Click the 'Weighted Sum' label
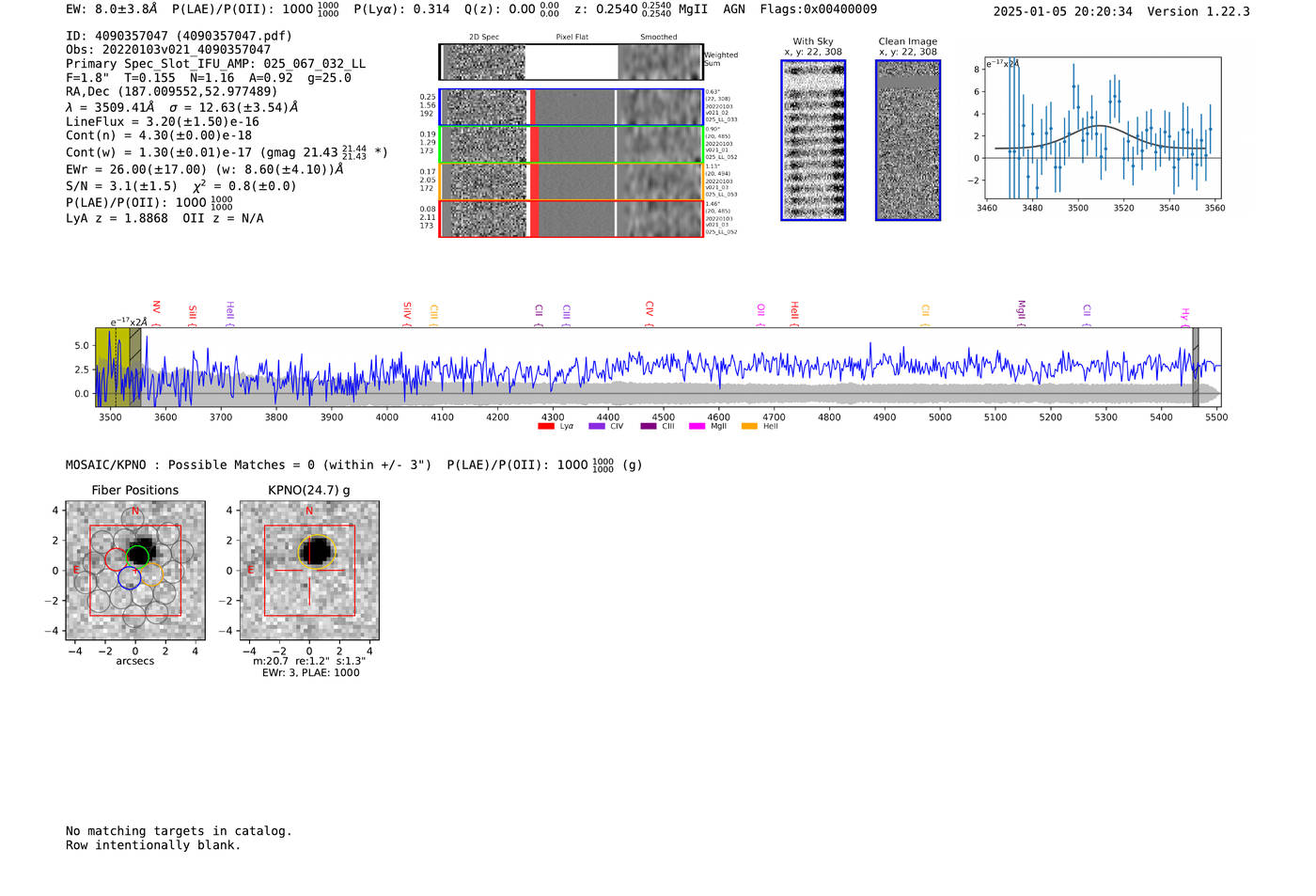Image resolution: width=1316 pixels, height=896 pixels. [721, 59]
